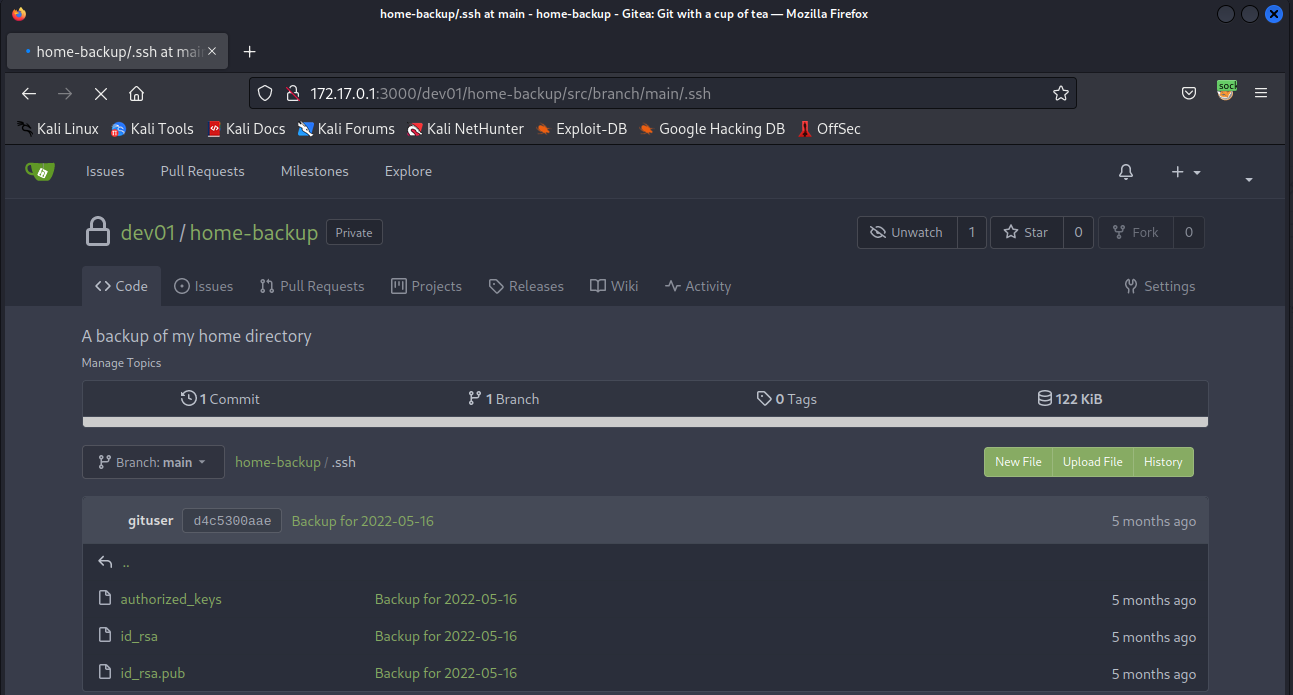Image resolution: width=1293 pixels, height=695 pixels.
Task: Click the id_rsa file icon
Action: click(x=104, y=636)
